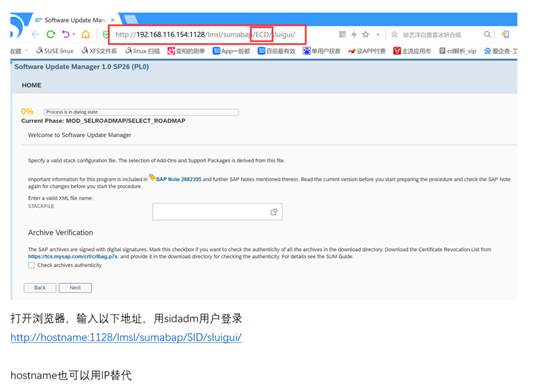Screen dimensions: 540x387
Task: Click the Archive Verification heading
Action: [x=61, y=232]
